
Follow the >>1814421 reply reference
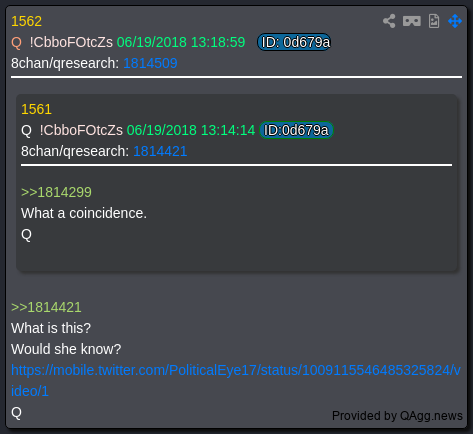click(x=46, y=307)
